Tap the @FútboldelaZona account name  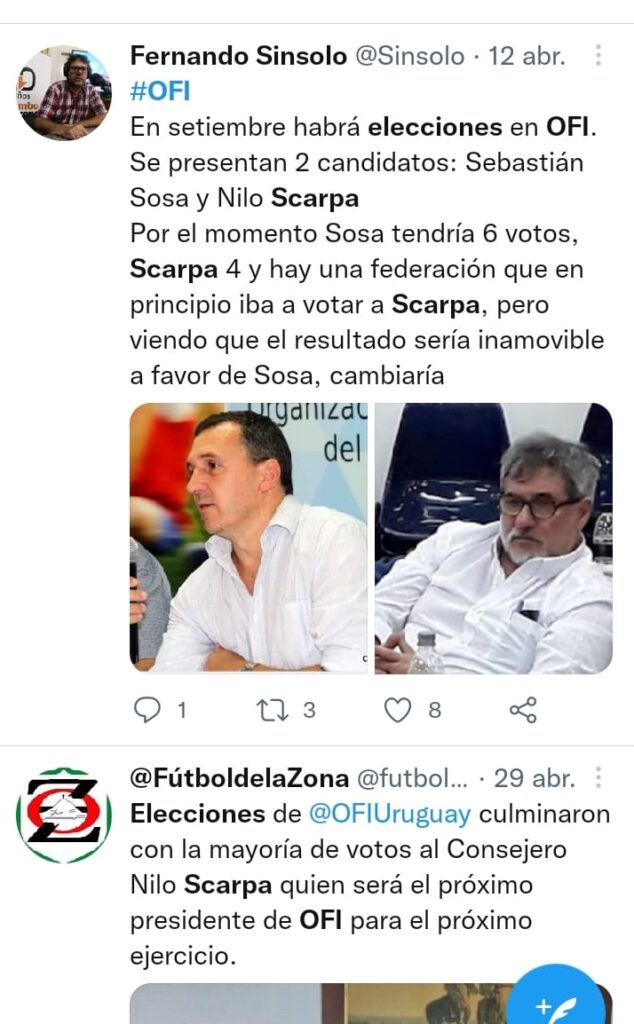pos(240,778)
